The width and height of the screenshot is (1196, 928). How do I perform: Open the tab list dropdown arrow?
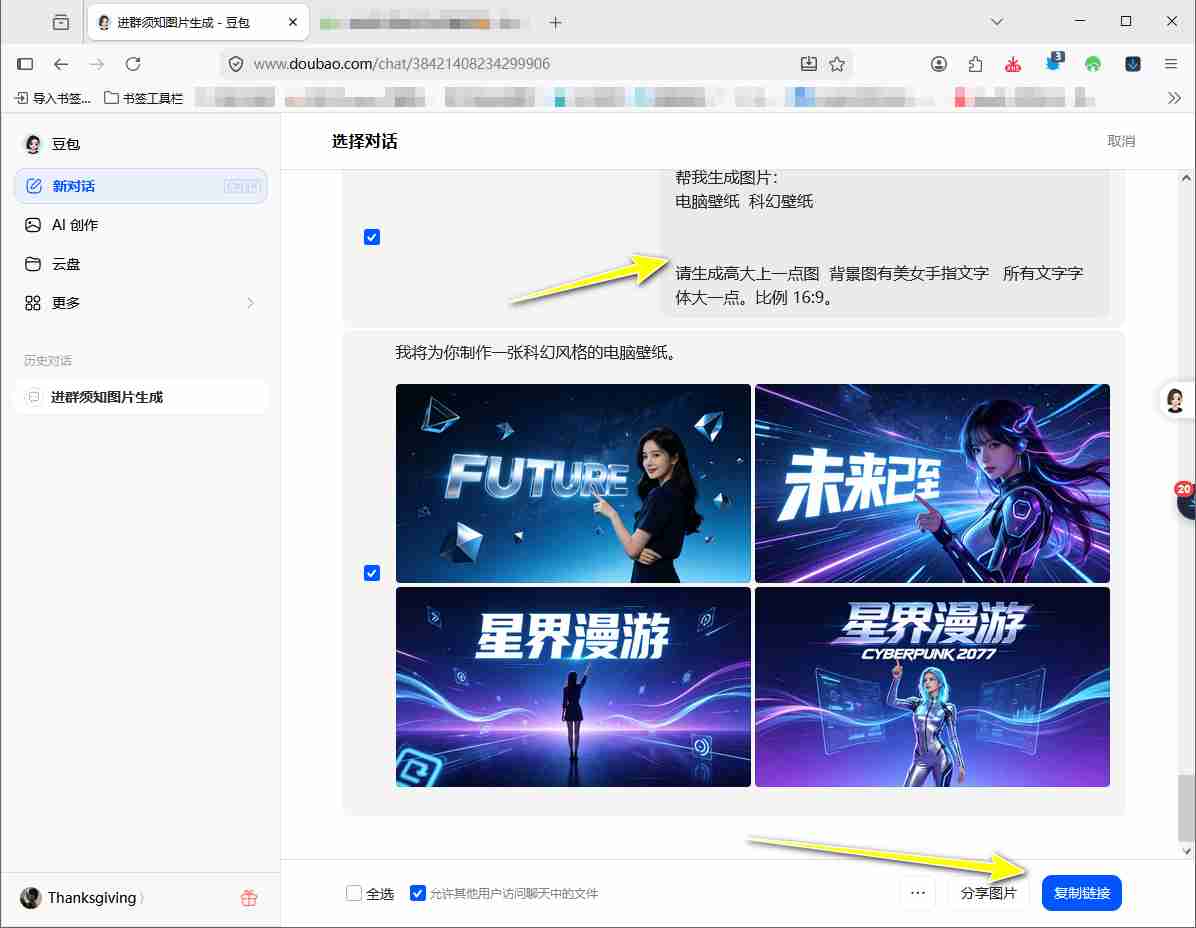coord(996,21)
